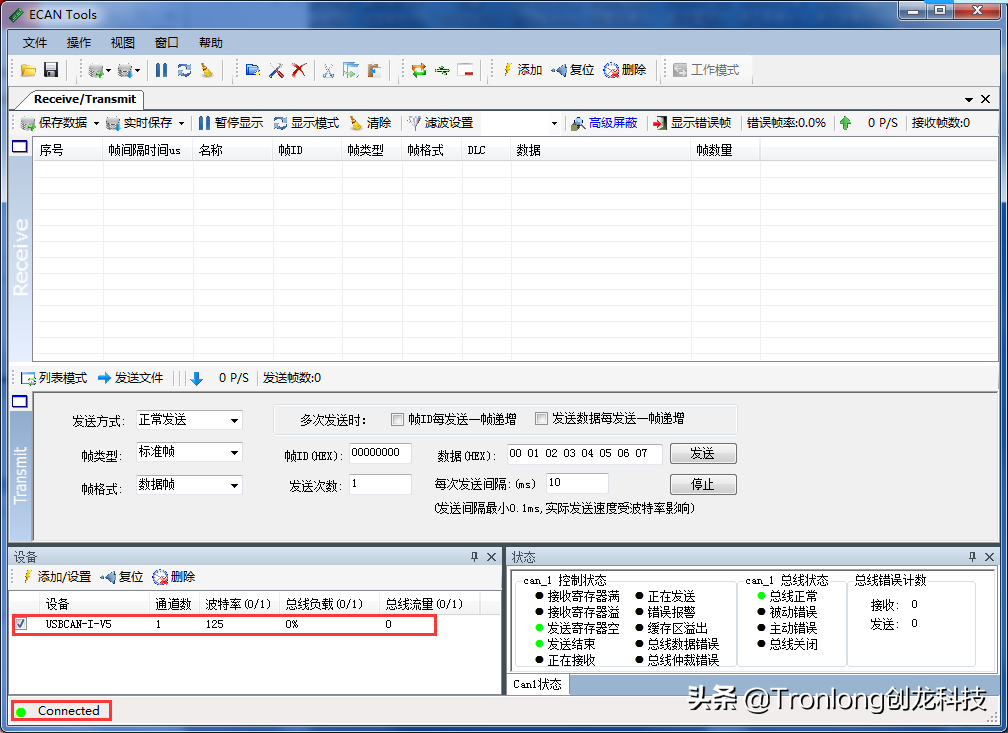
Task: Click the 发送 send button
Action: [x=703, y=453]
